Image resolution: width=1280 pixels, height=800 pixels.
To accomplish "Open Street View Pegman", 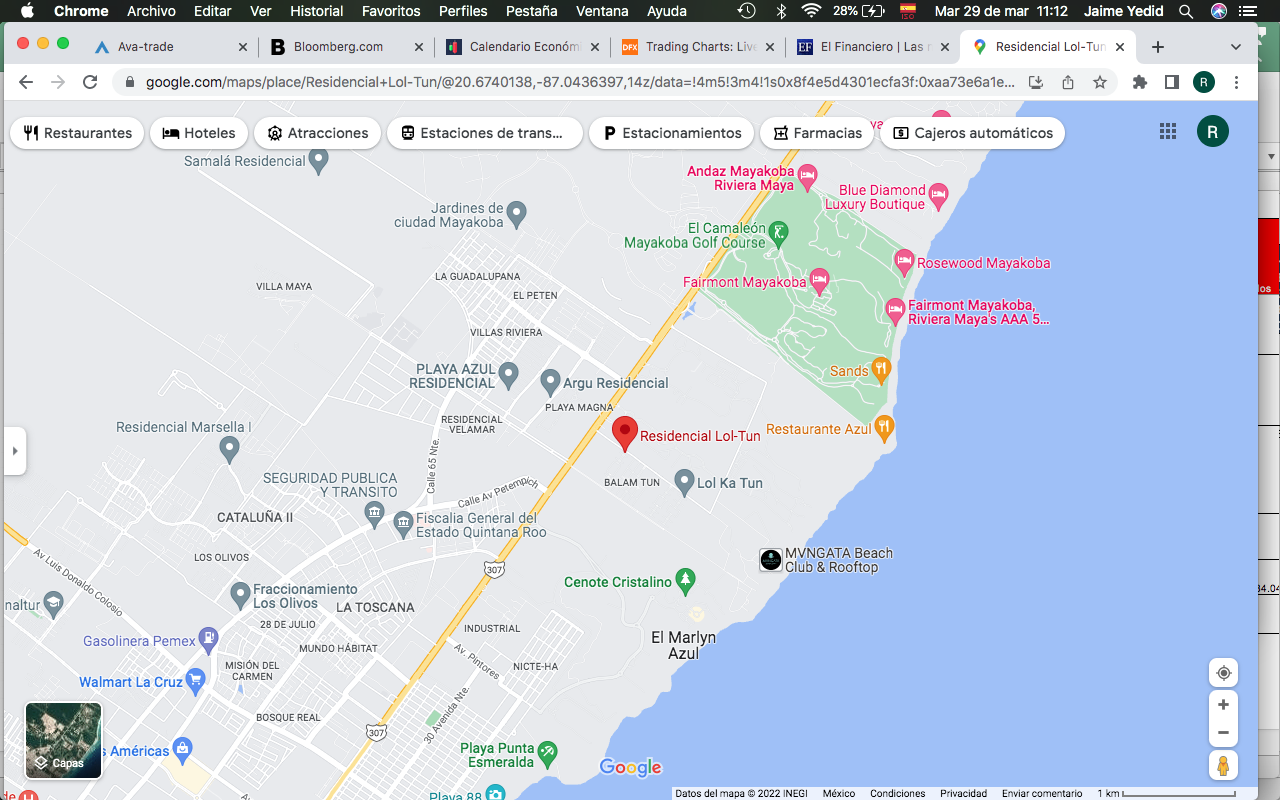I will [x=1222, y=766].
